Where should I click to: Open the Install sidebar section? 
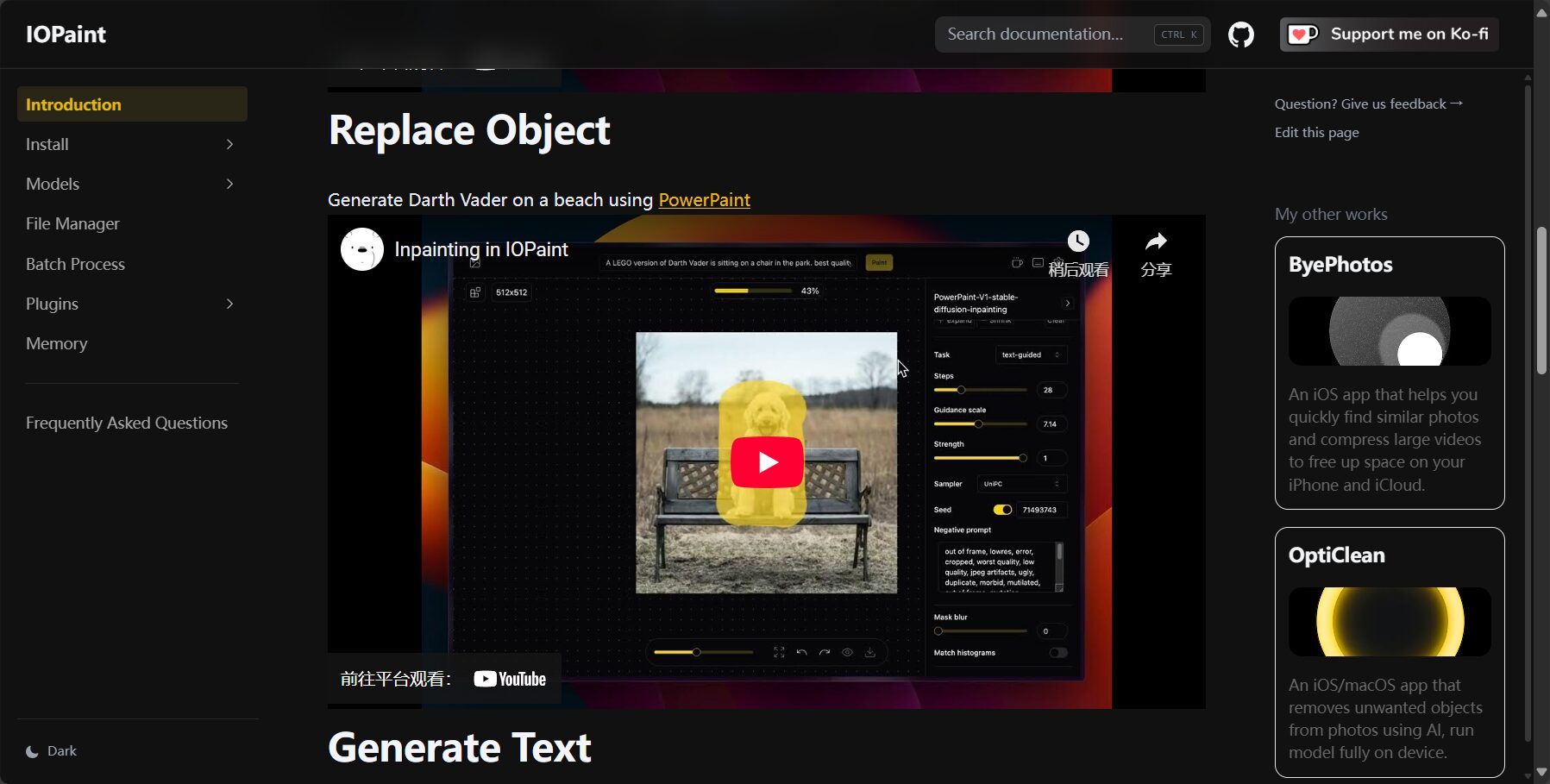point(132,144)
